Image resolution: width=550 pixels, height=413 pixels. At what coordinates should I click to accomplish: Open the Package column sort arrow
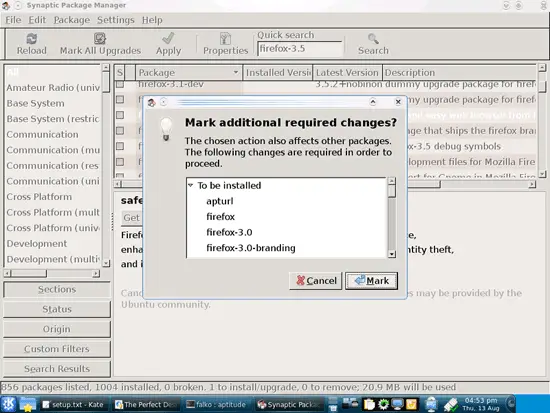pos(236,72)
